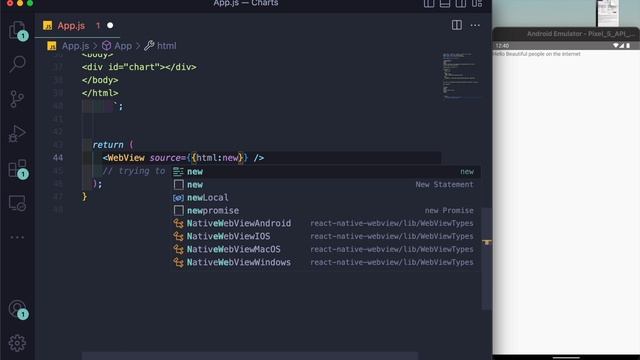Click 'Hello Beautiful people' text in emulator

(x=537, y=54)
